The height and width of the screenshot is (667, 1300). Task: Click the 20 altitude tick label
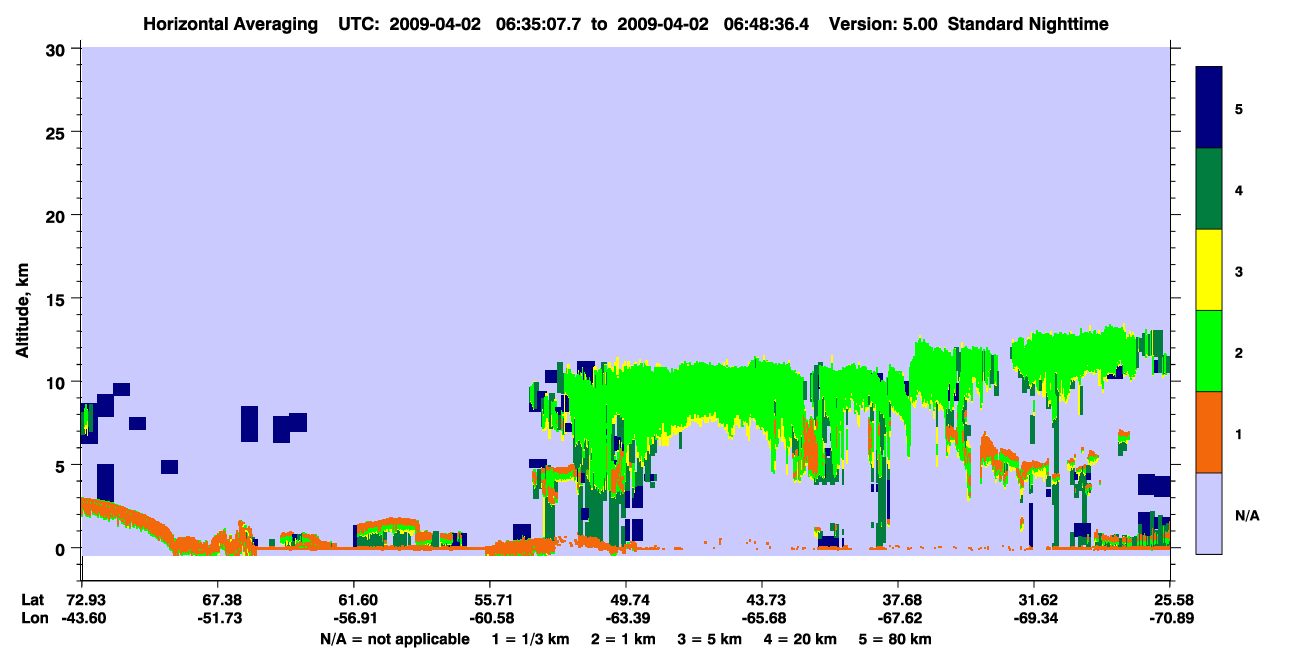click(58, 215)
